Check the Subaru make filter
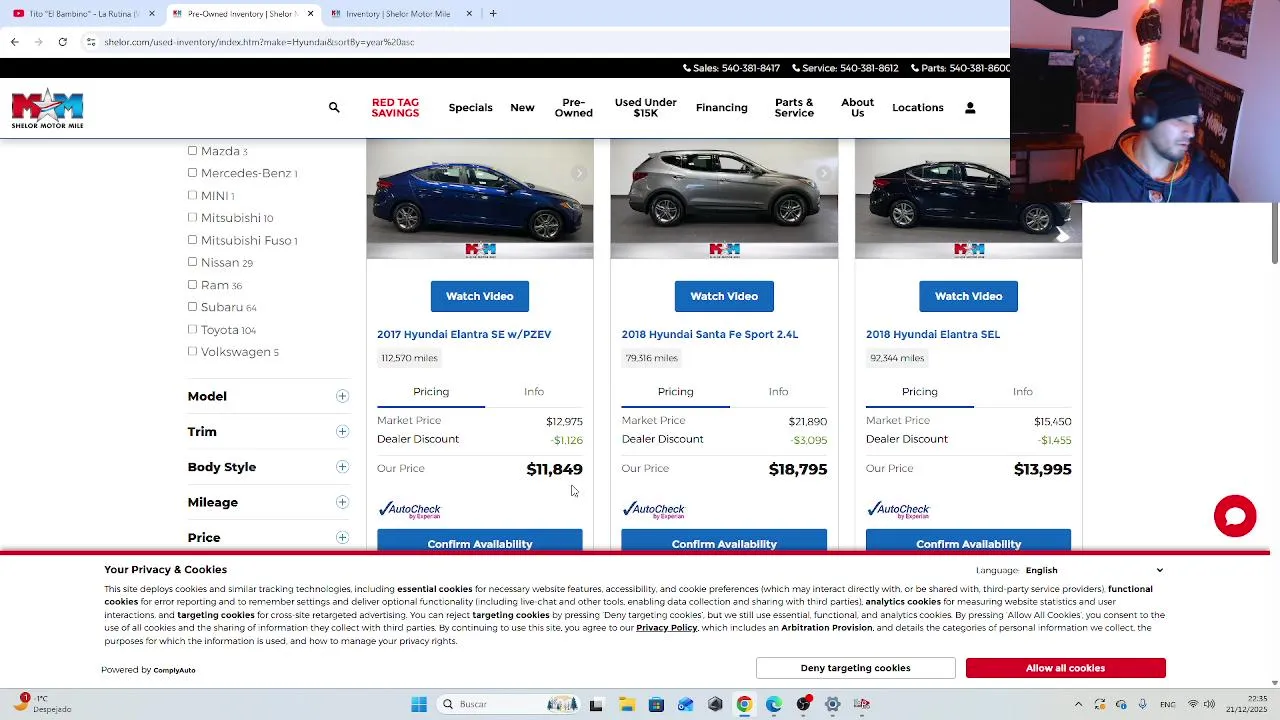This screenshot has height=720, width=1280. tap(192, 307)
